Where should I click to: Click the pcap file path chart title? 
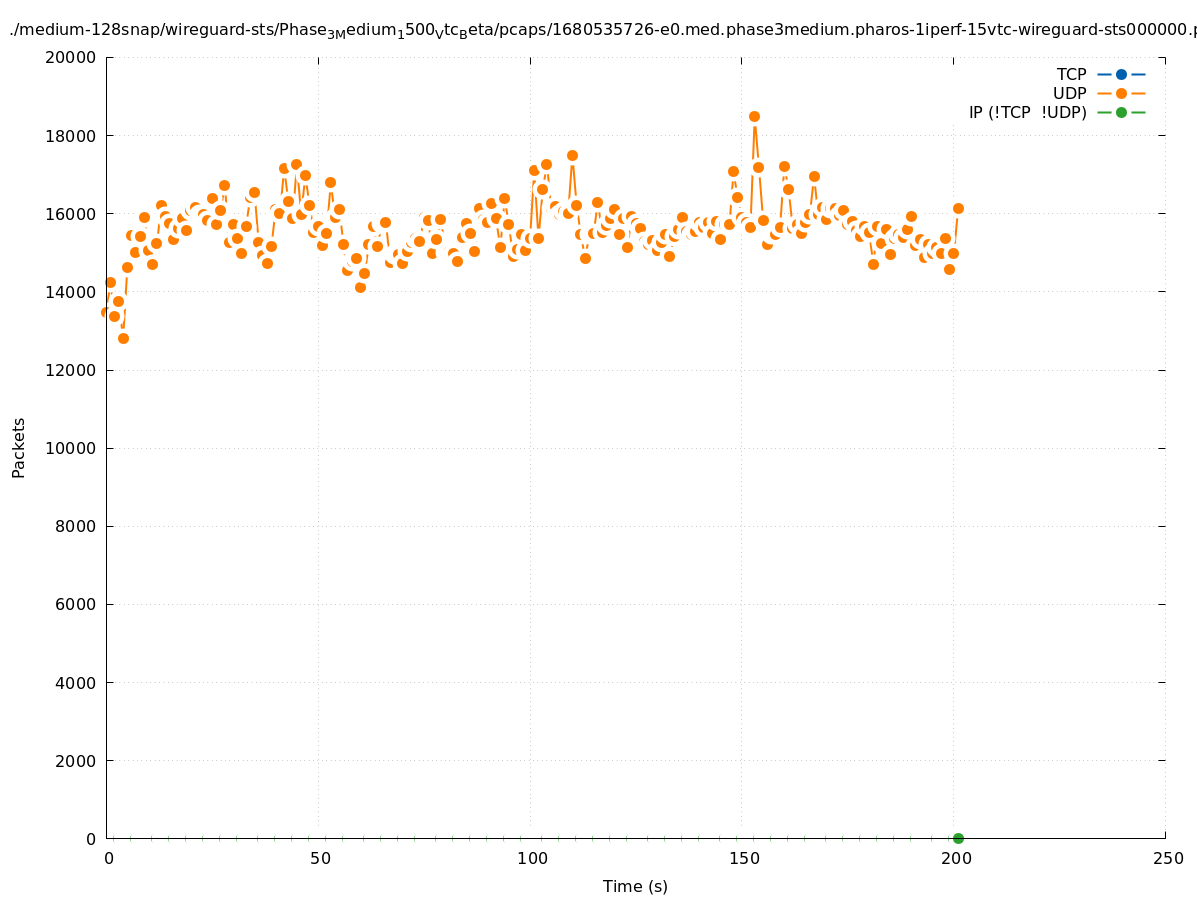click(600, 30)
